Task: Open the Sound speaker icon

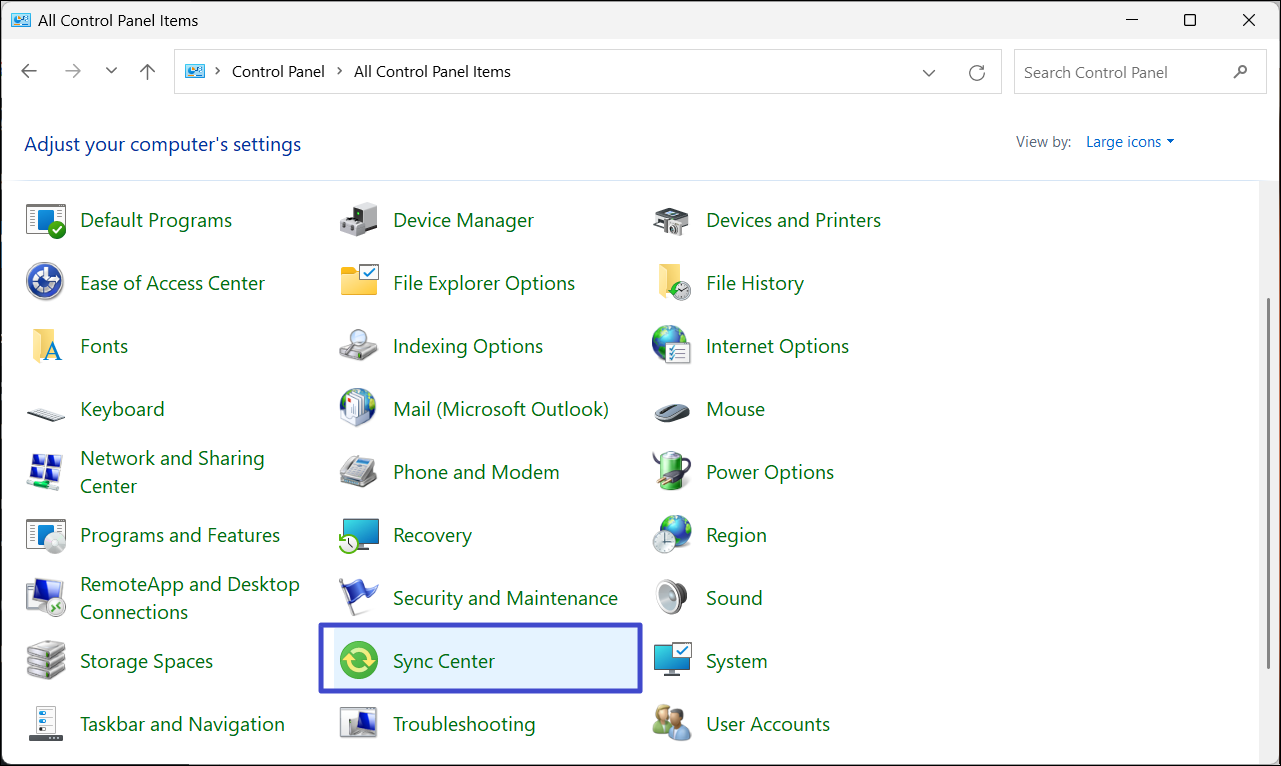Action: pos(671,598)
